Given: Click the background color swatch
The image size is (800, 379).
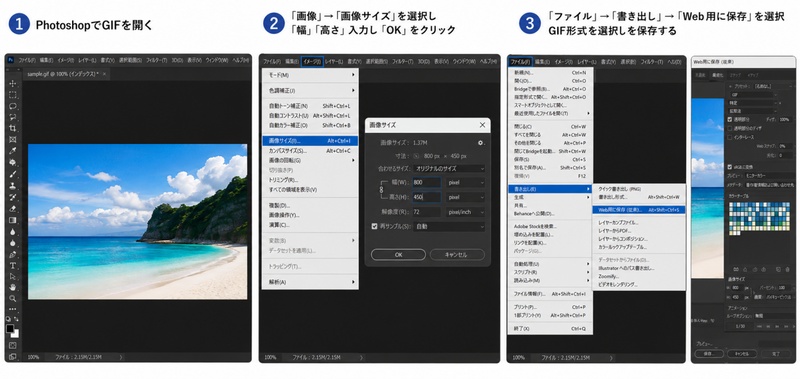Looking at the screenshot, I should [x=15, y=333].
